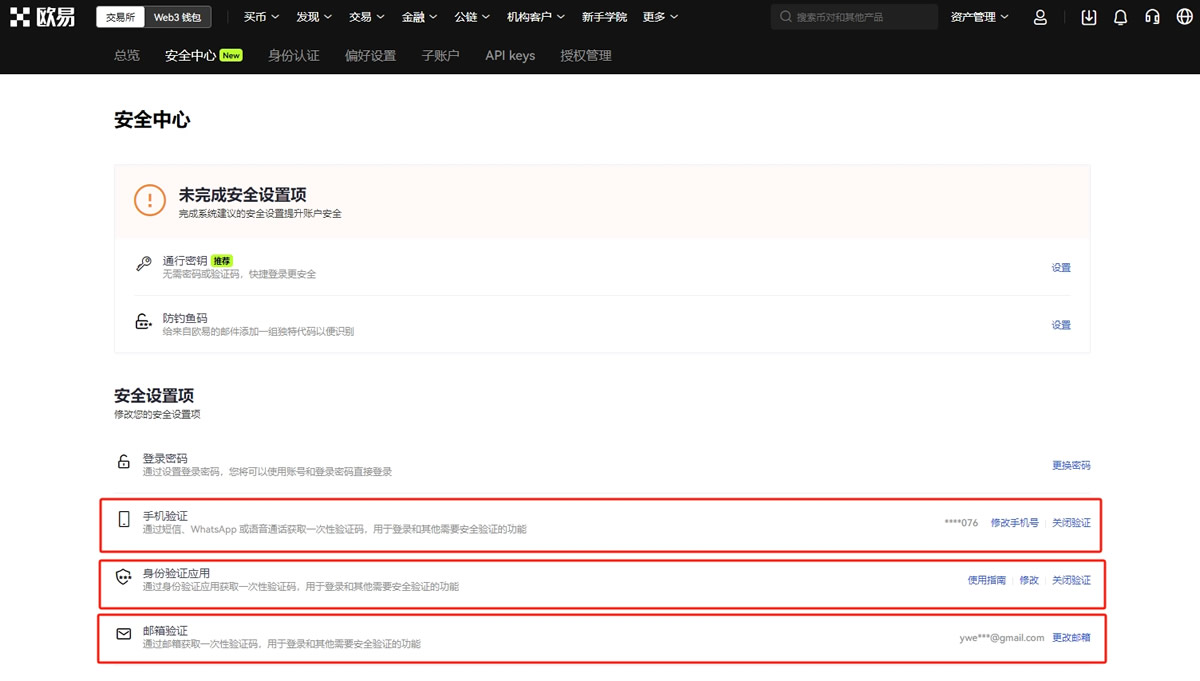Click the 通行密钥 key icon
The image size is (1200, 681).
tap(143, 261)
